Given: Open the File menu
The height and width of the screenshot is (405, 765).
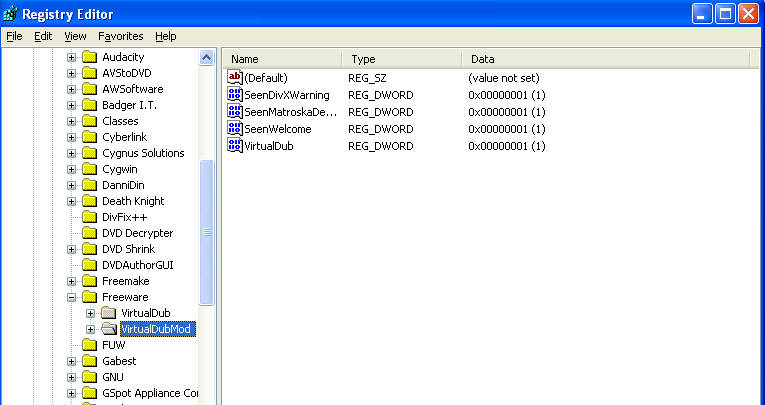Looking at the screenshot, I should [14, 37].
